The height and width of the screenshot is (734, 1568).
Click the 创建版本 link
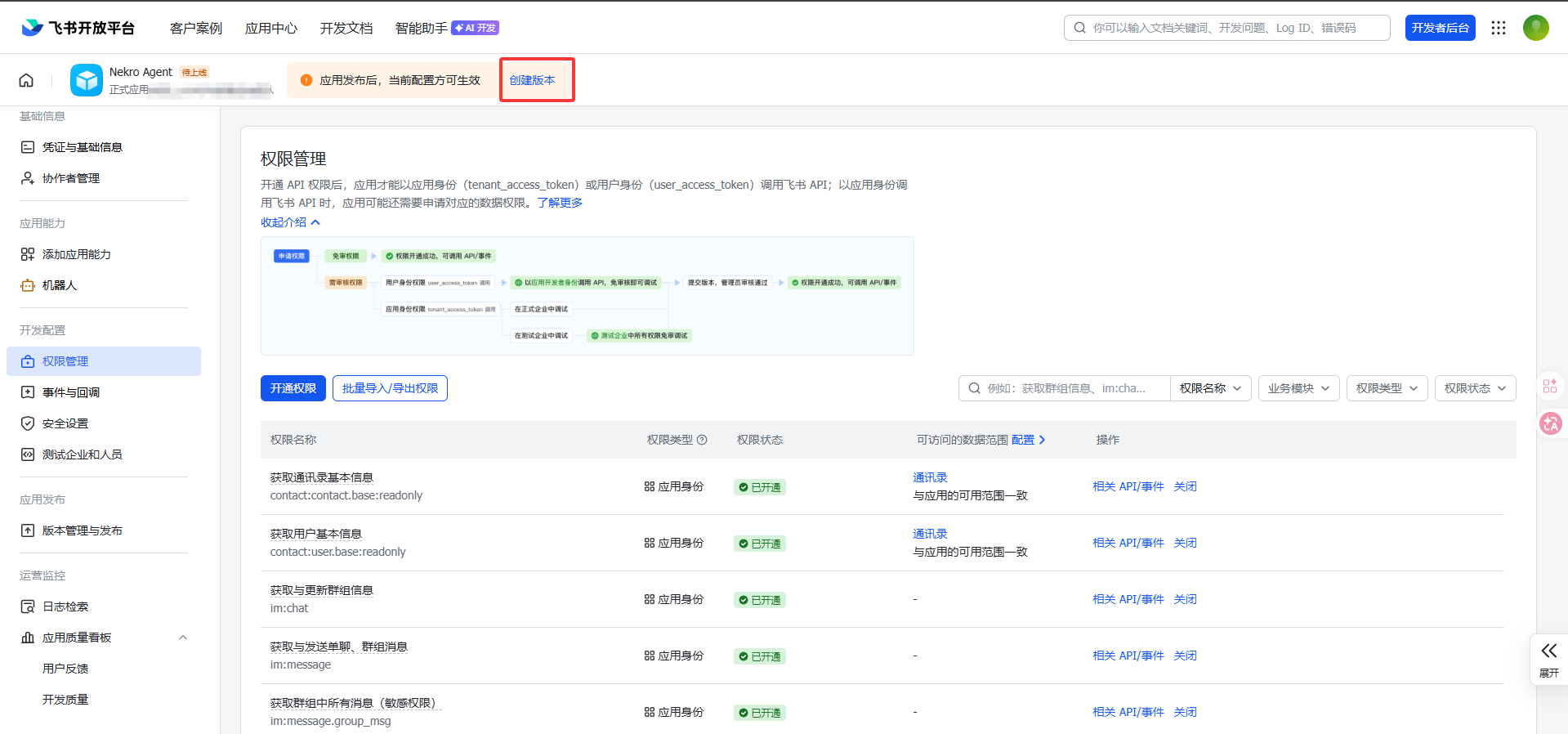coord(532,80)
